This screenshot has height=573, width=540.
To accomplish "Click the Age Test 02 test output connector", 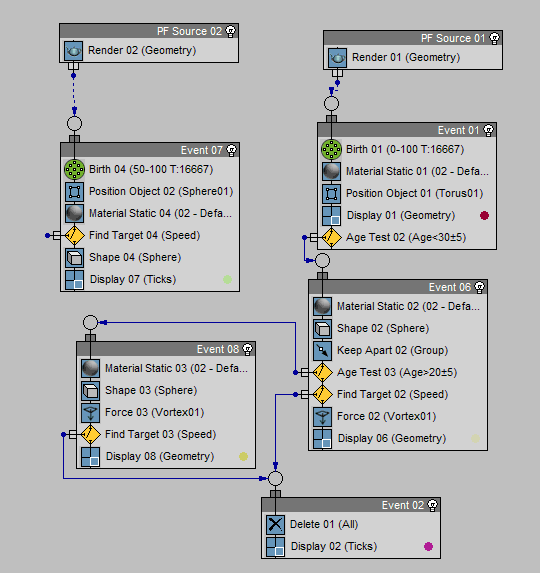I will pos(313,238).
